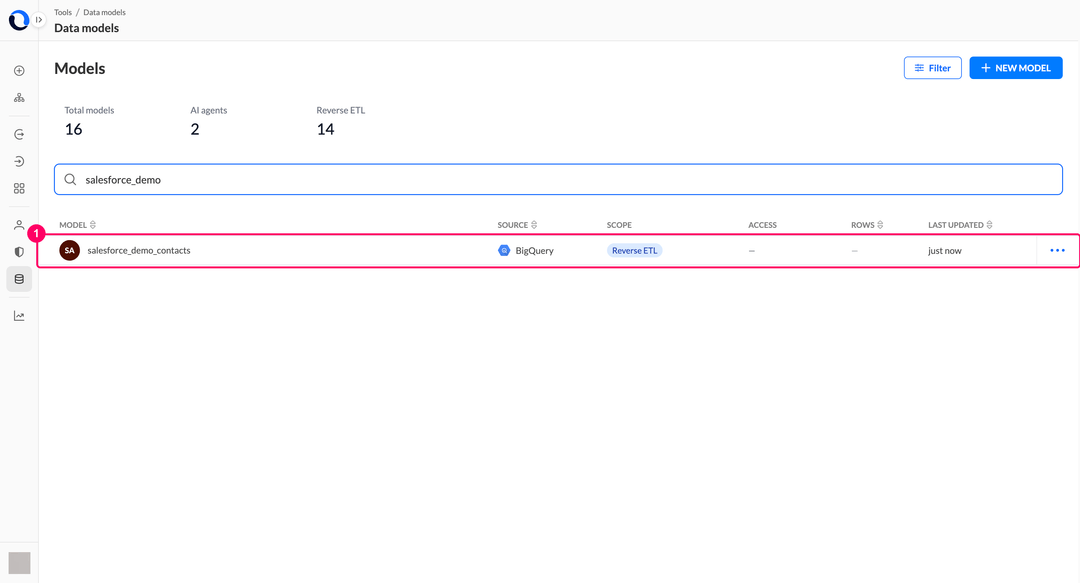Sort by the ROWS column
Screen dimensions: 1080x583
click(867, 225)
